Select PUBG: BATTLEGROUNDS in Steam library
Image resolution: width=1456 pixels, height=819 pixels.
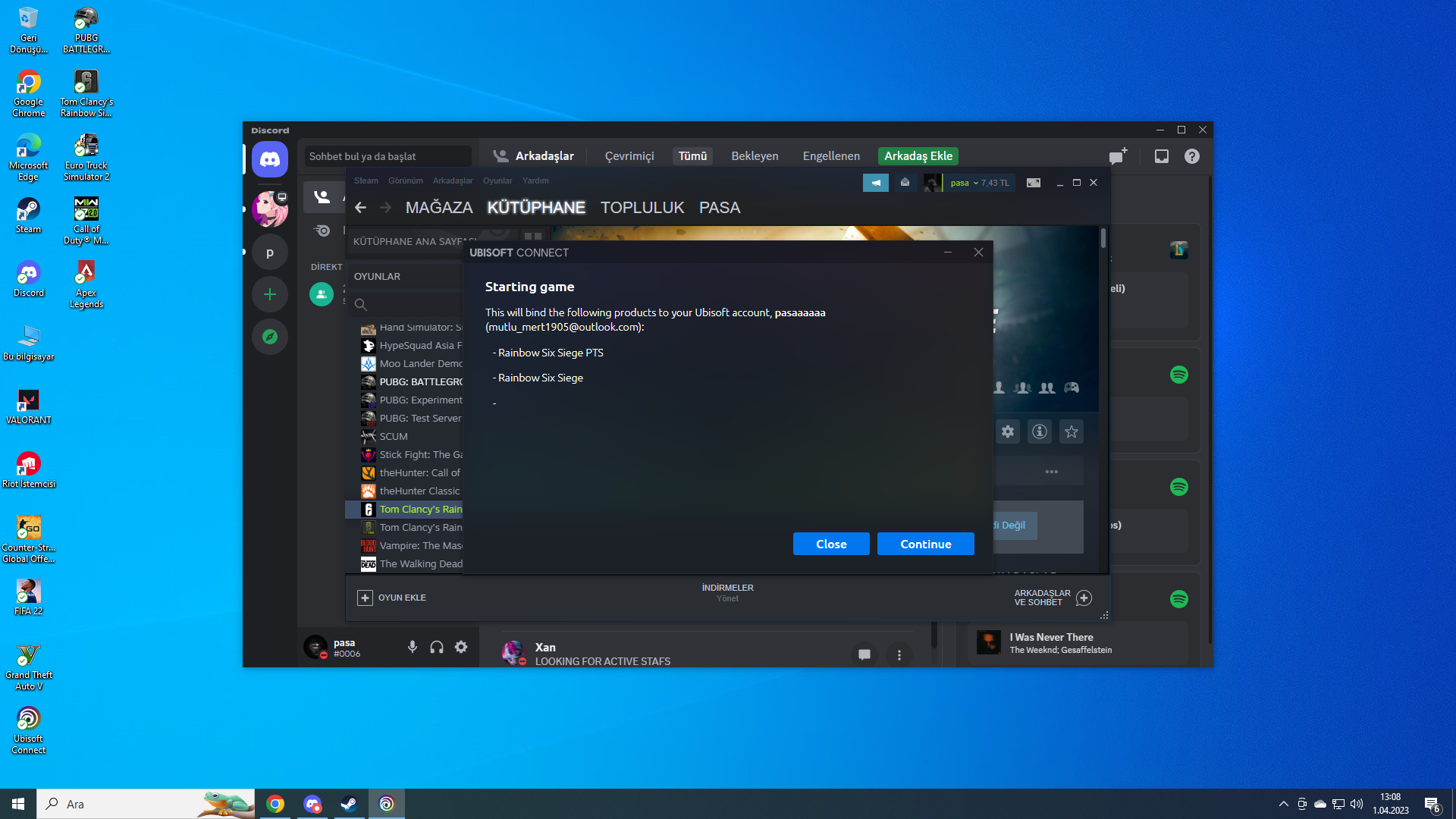pyautogui.click(x=411, y=381)
